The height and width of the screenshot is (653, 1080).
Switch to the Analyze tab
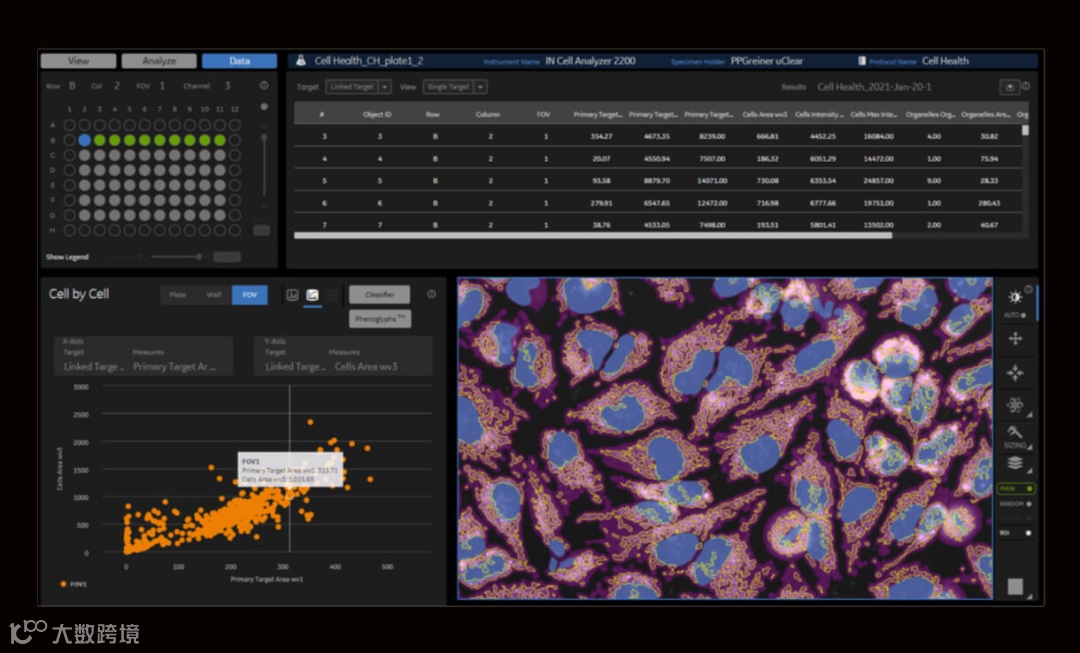tap(159, 61)
